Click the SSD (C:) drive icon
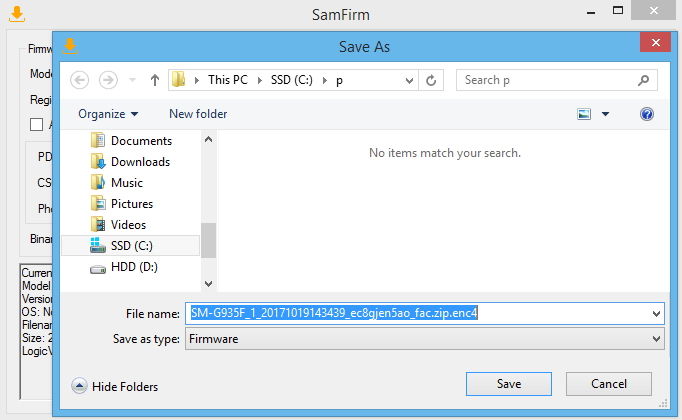Image resolution: width=682 pixels, height=420 pixels. (x=98, y=245)
